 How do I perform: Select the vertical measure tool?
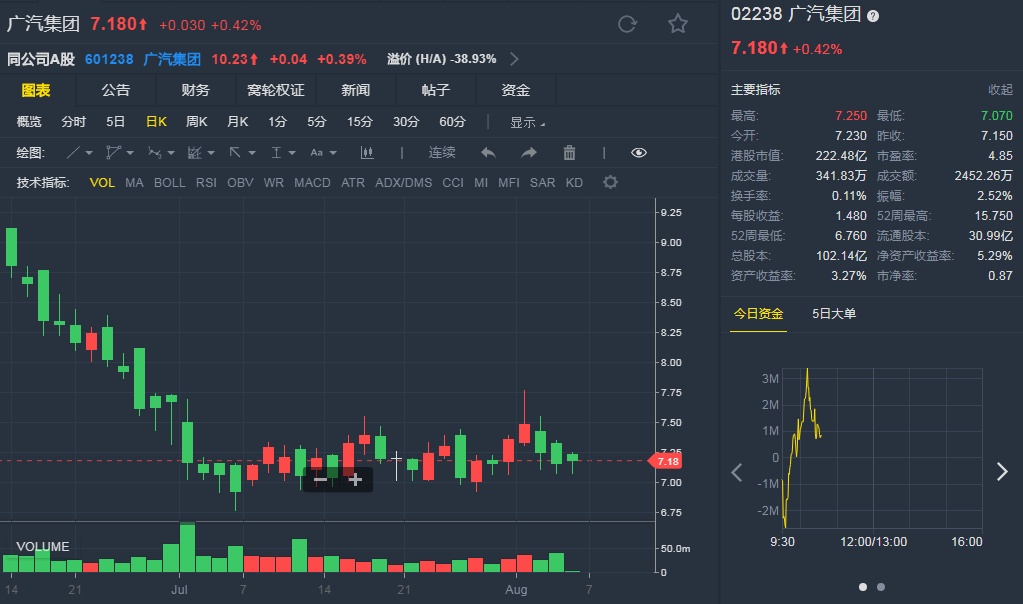click(276, 153)
